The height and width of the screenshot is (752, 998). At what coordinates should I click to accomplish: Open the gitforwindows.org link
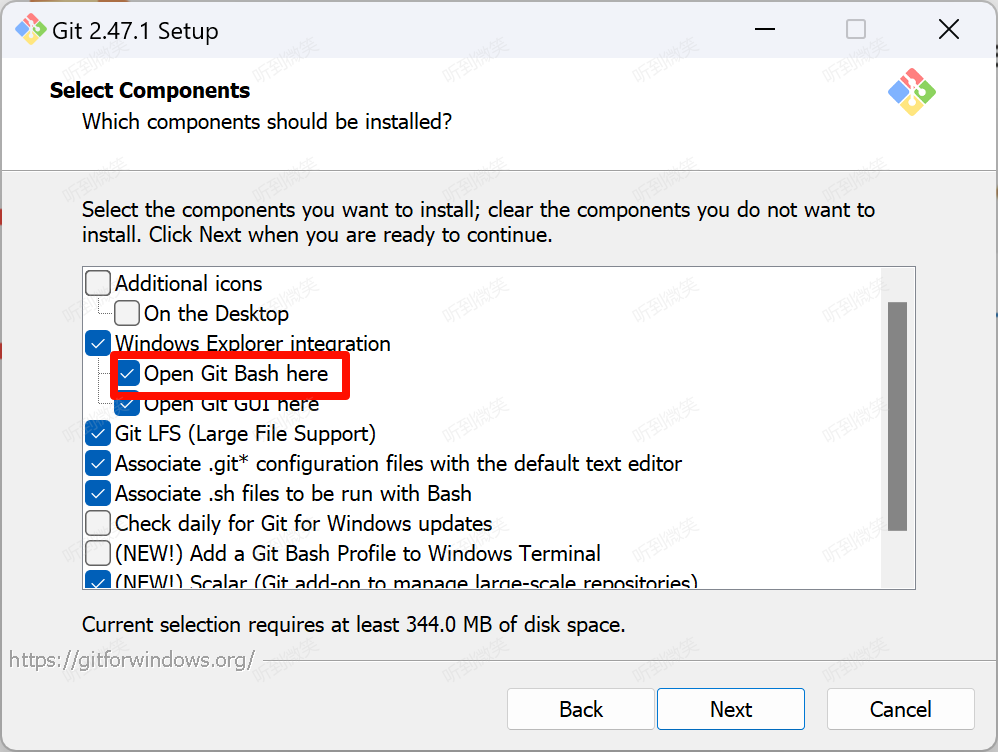(132, 660)
